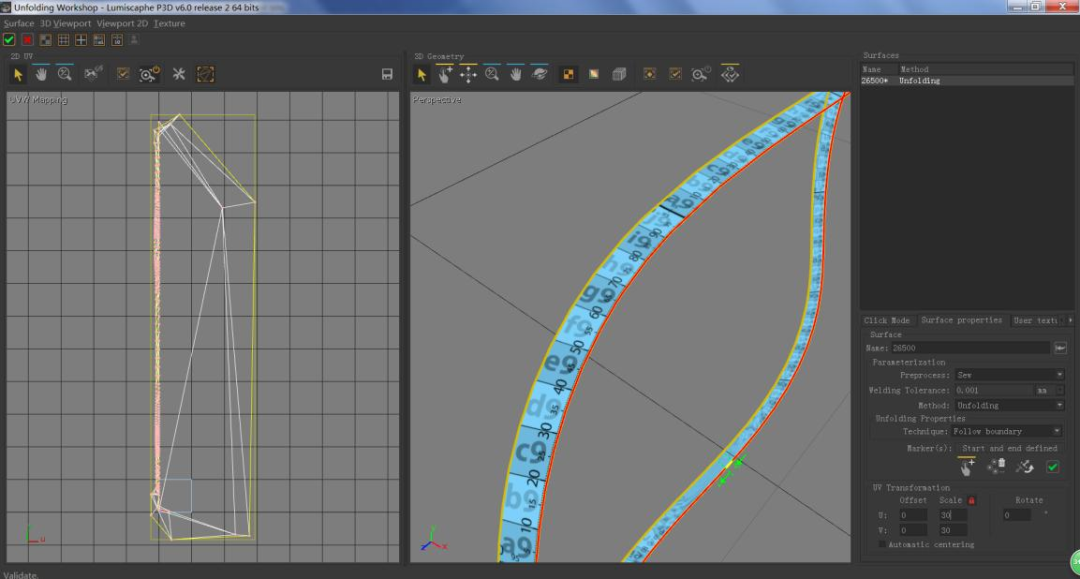Click the add marker hand icon
Viewport: 1080px width, 579px height.
point(966,467)
